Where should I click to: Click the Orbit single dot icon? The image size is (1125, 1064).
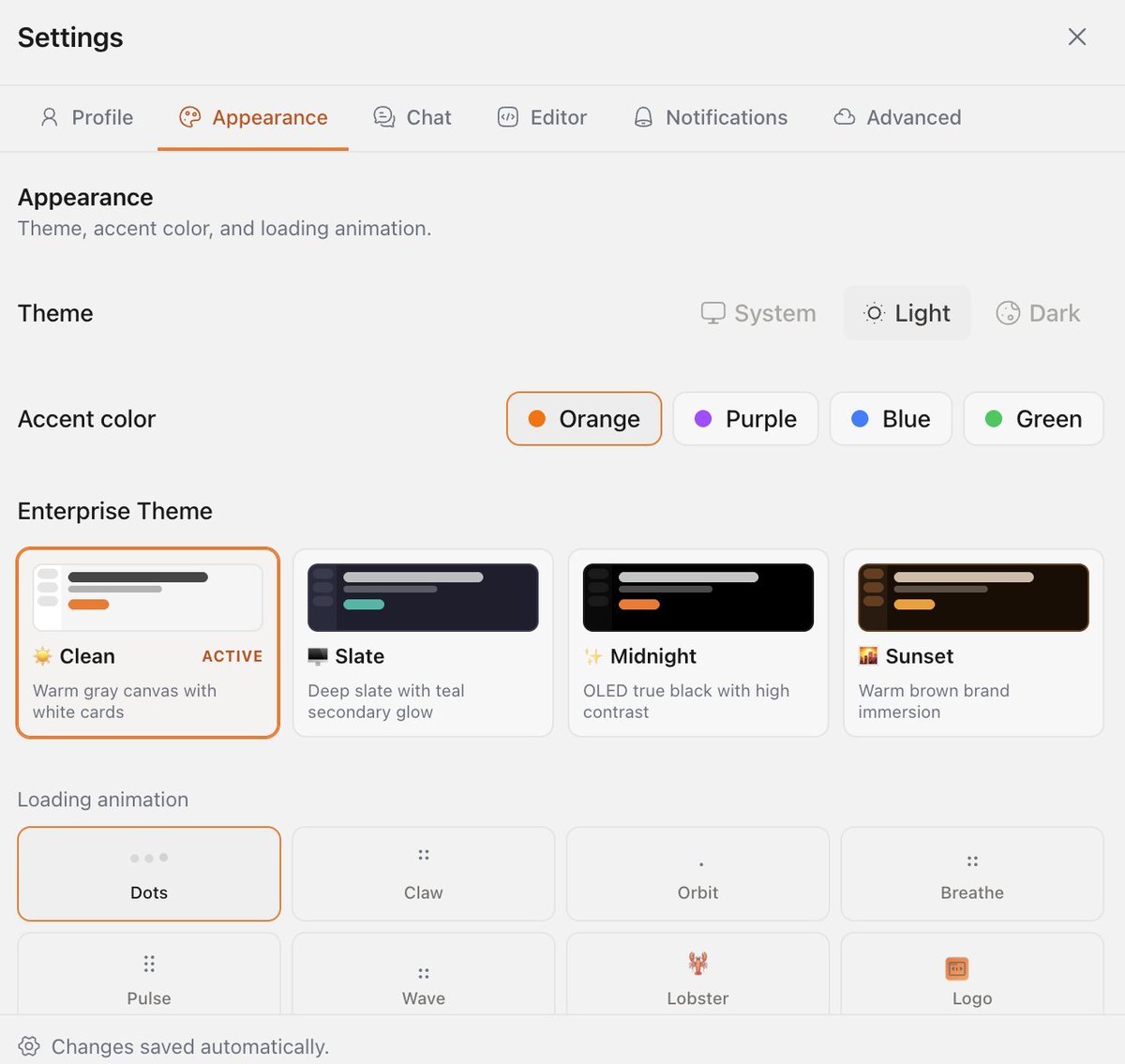[x=701, y=864]
